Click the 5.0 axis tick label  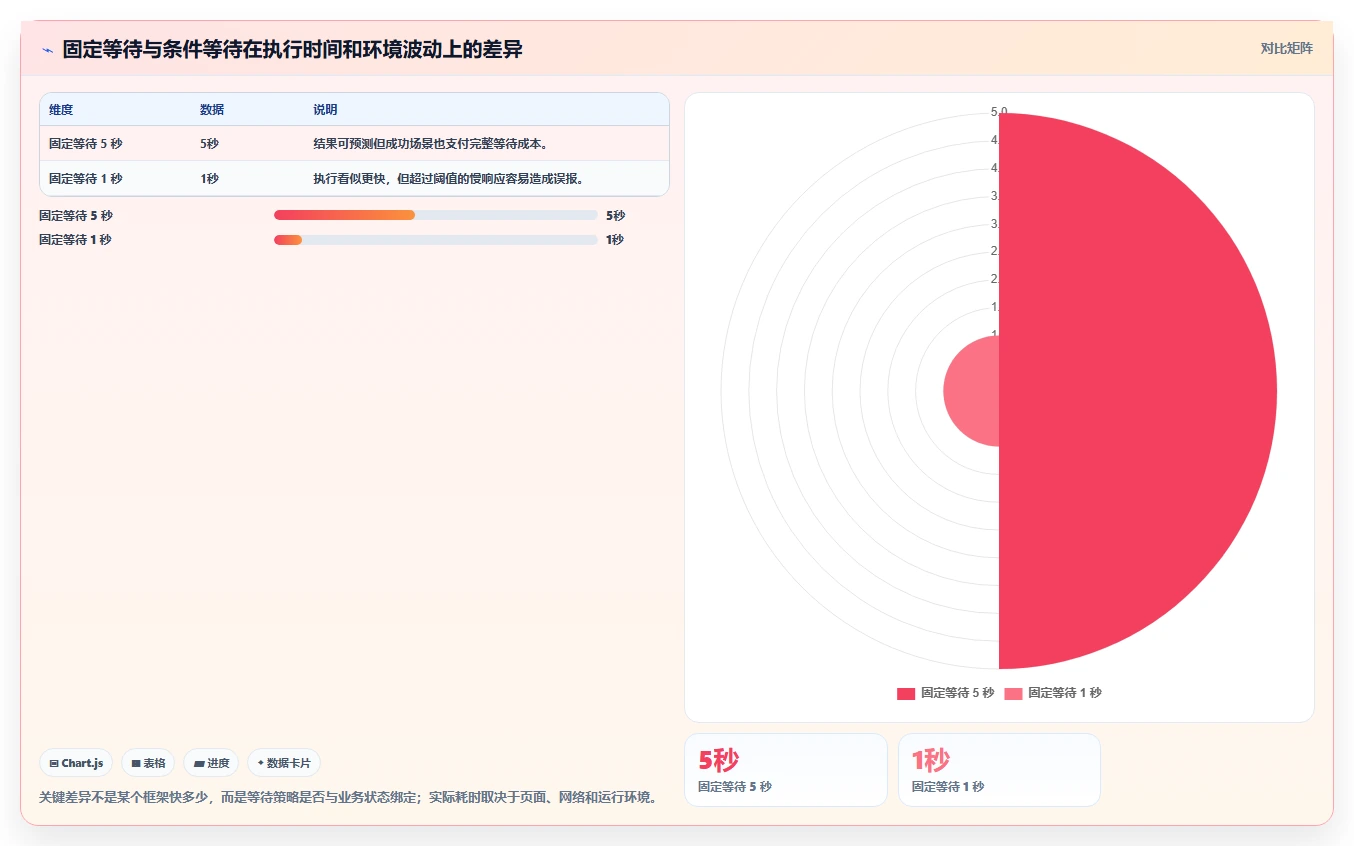(999, 112)
